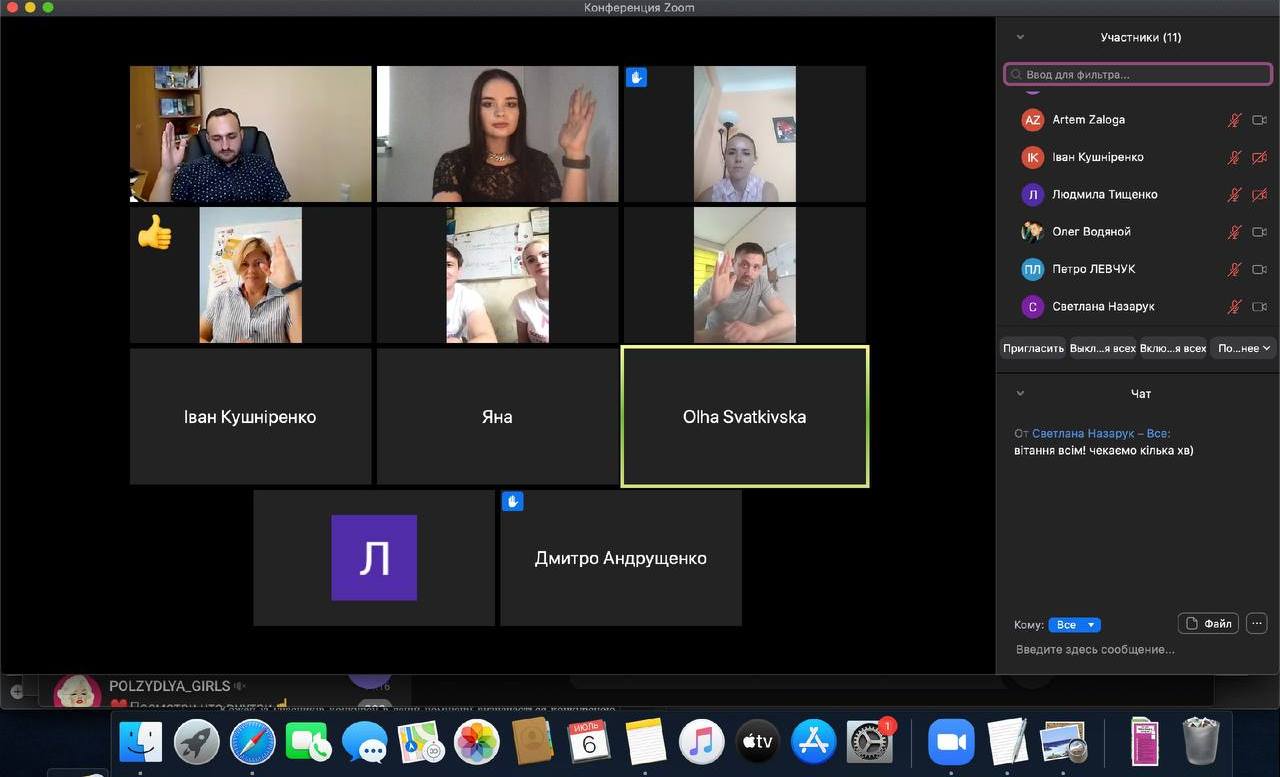Collapse the Чат panel chevron
Image resolution: width=1280 pixels, height=777 pixels.
pos(1020,394)
